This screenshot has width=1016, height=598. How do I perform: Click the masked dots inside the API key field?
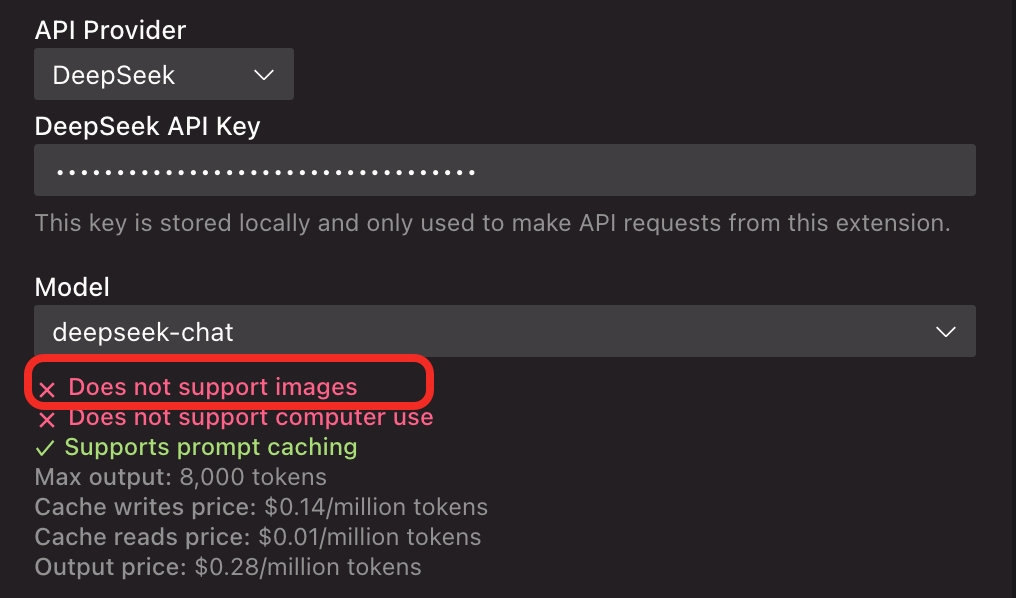point(265,172)
